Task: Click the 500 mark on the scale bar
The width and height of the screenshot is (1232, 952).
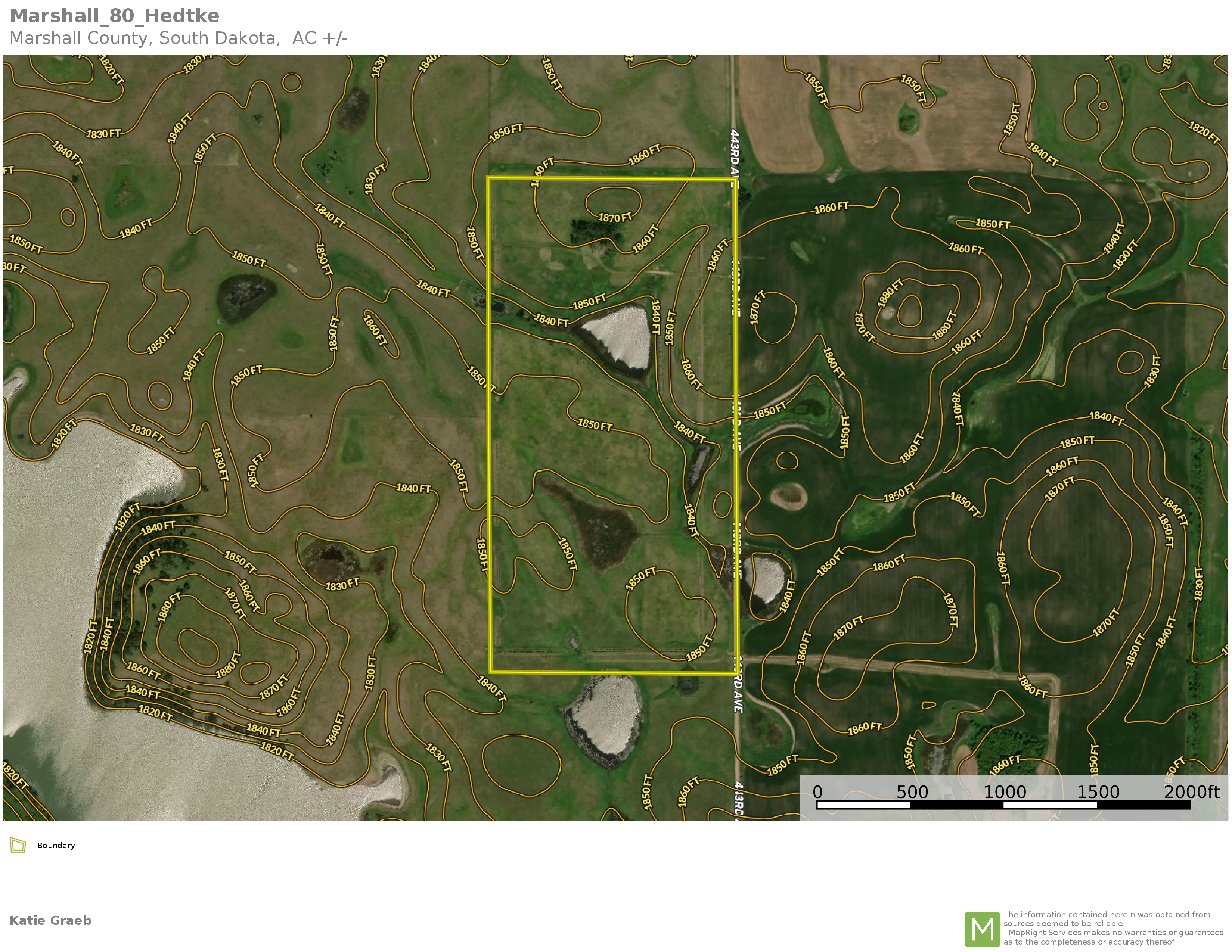Action: click(x=912, y=792)
